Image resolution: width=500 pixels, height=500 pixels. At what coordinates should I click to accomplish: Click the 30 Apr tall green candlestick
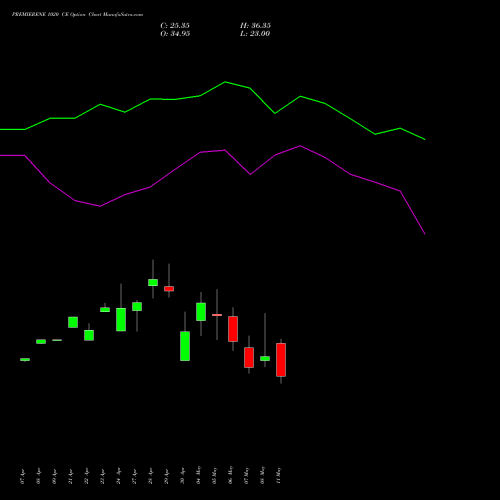pyautogui.click(x=185, y=346)
